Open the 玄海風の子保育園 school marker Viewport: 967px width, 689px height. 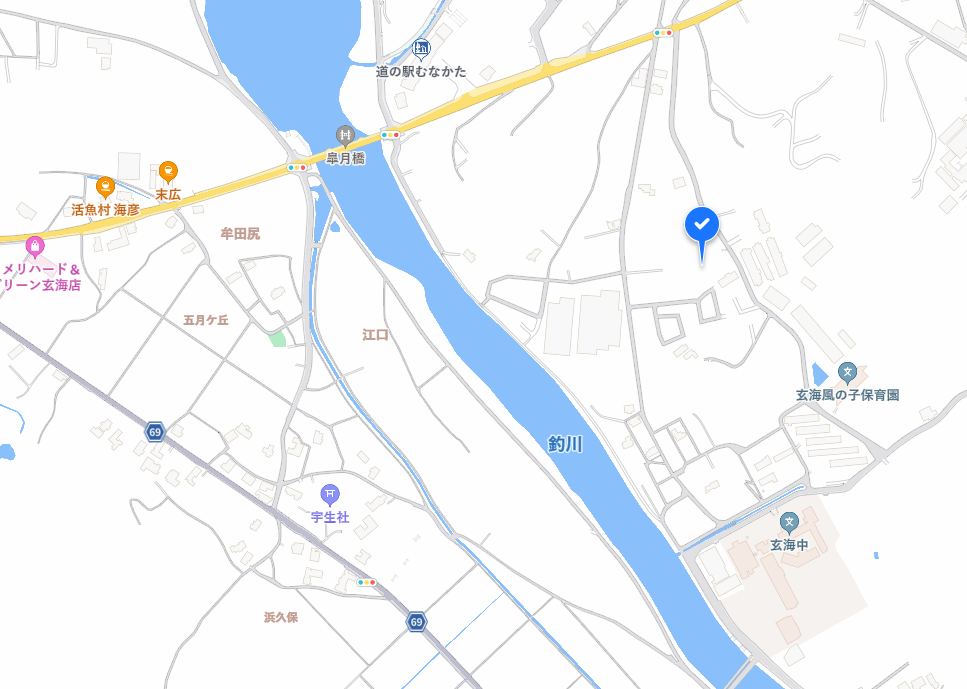tap(847, 373)
